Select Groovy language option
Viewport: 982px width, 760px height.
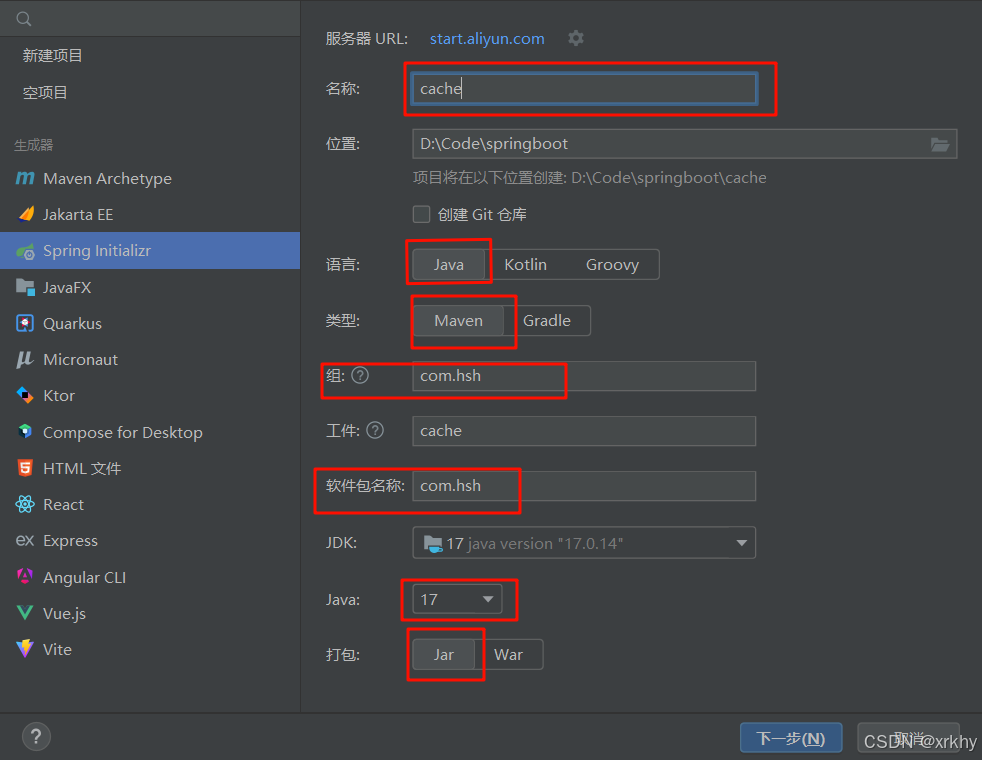tap(612, 265)
